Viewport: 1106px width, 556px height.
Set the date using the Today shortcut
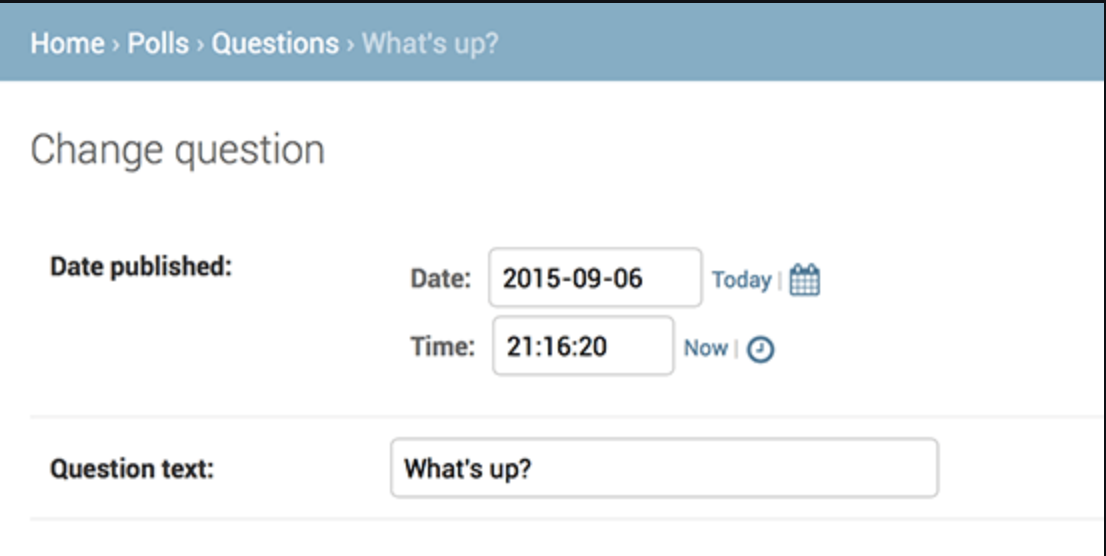[x=741, y=280]
